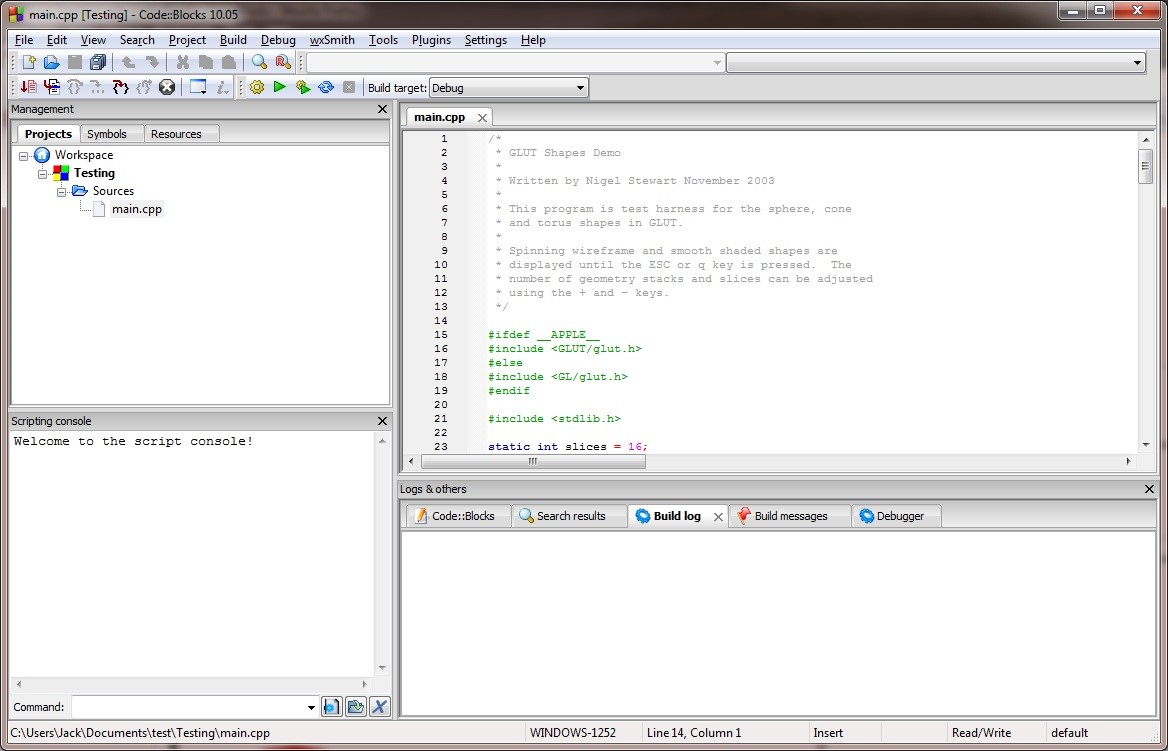1168x751 pixels.
Task: Select main.cpp in the project tree
Action: (136, 209)
